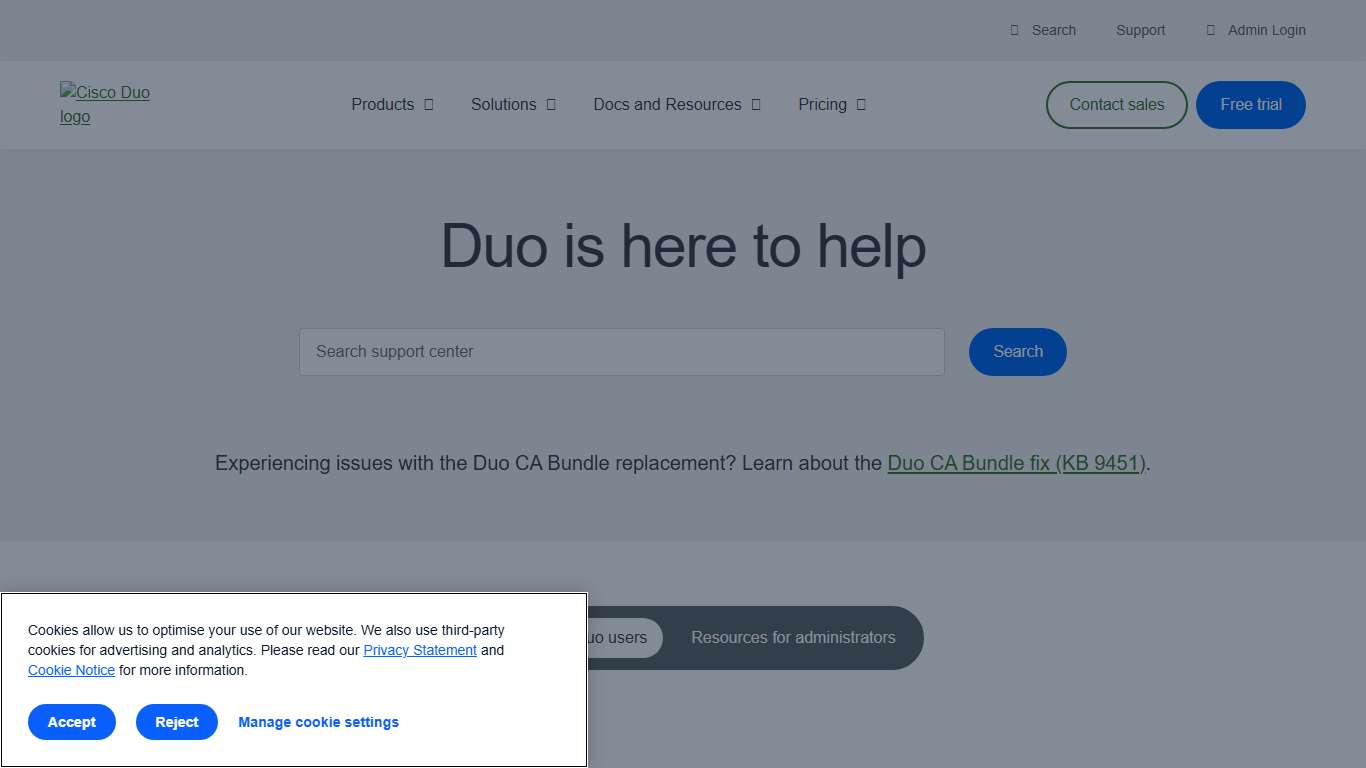The width and height of the screenshot is (1366, 768).
Task: Click the support center search field
Action: click(x=620, y=352)
